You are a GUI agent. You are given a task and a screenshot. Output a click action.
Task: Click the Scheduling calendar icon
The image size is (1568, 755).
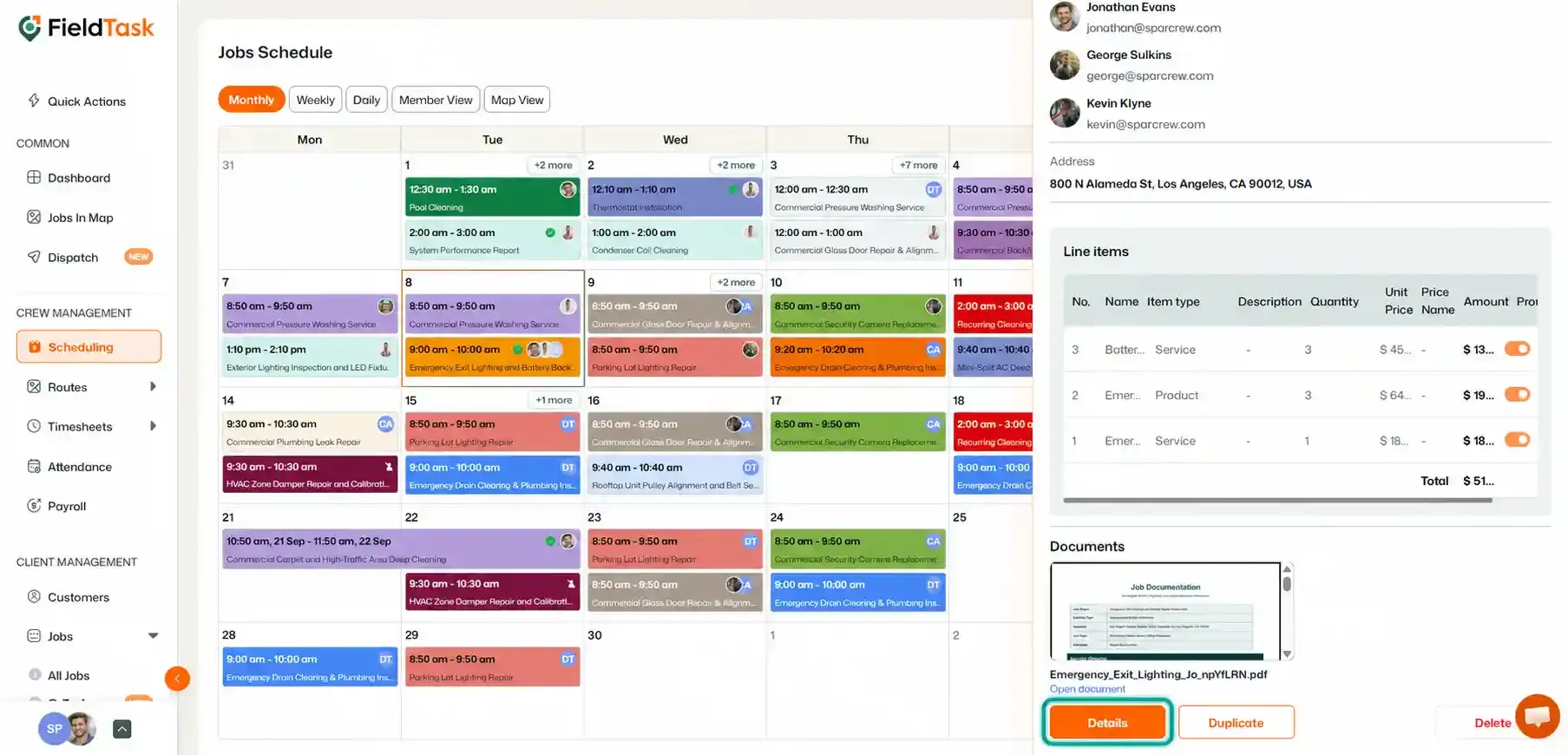(x=35, y=347)
